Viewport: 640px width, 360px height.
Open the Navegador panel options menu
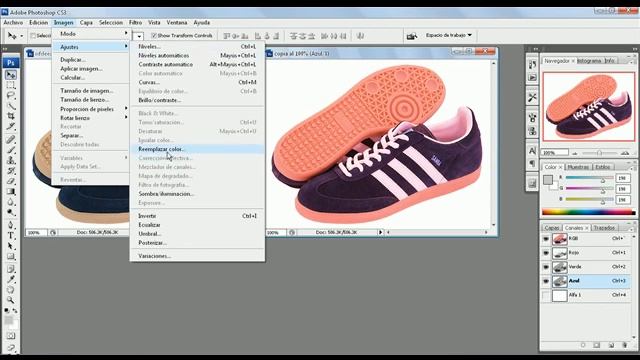(x=632, y=61)
